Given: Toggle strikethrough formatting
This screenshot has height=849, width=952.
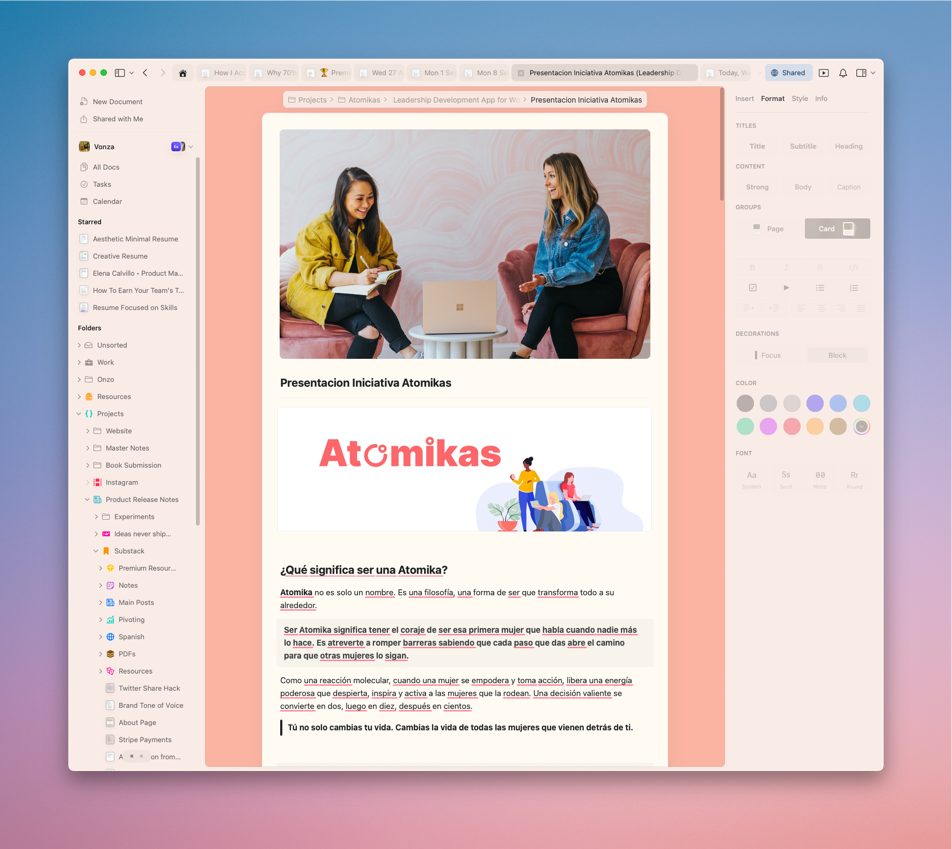Looking at the screenshot, I should [820, 267].
